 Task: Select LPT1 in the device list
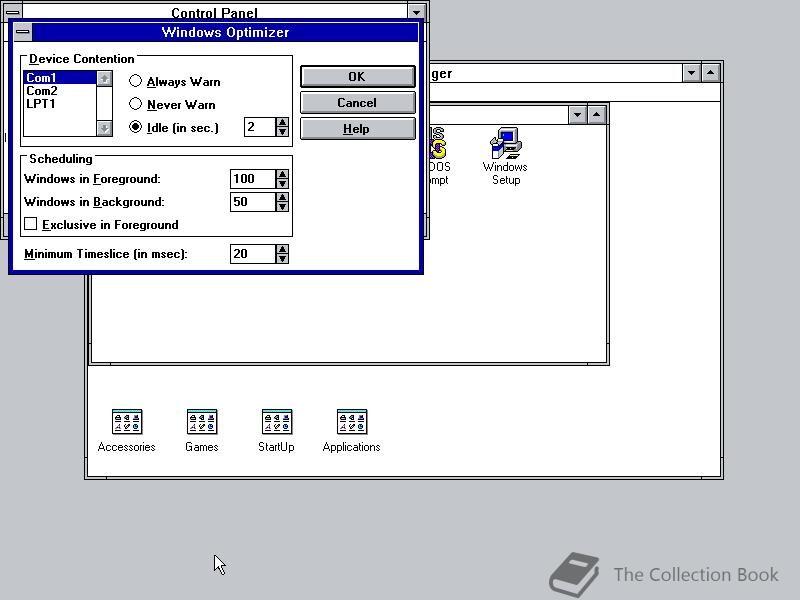point(60,104)
